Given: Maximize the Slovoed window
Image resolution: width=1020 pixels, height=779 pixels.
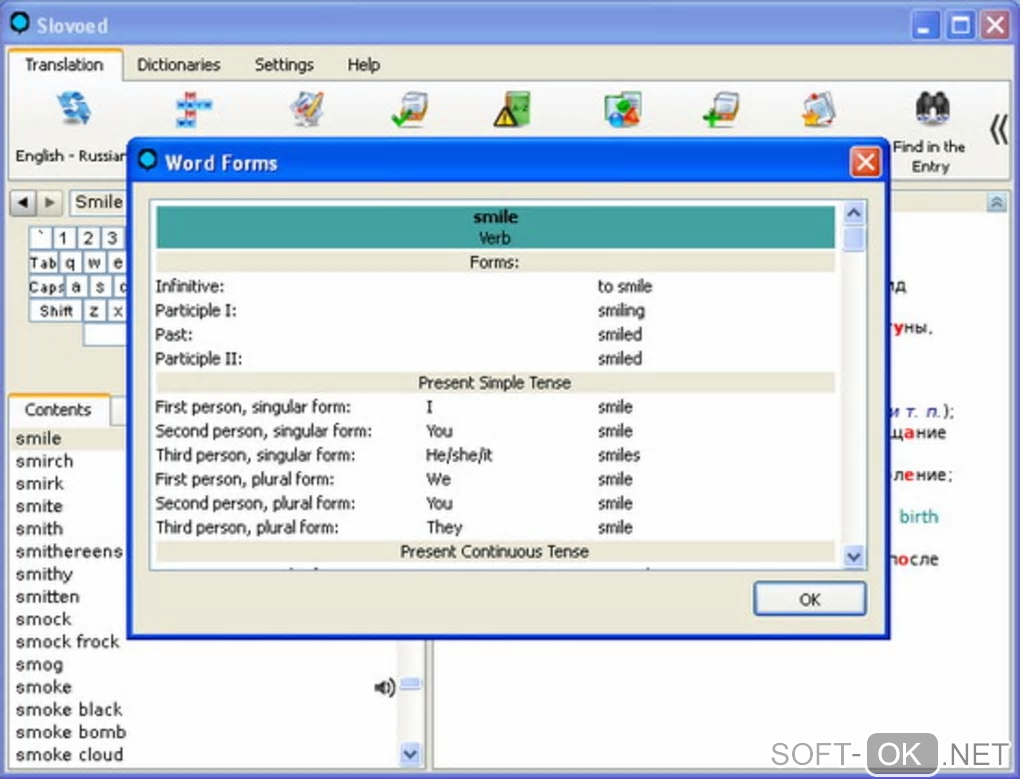Looking at the screenshot, I should pos(960,26).
